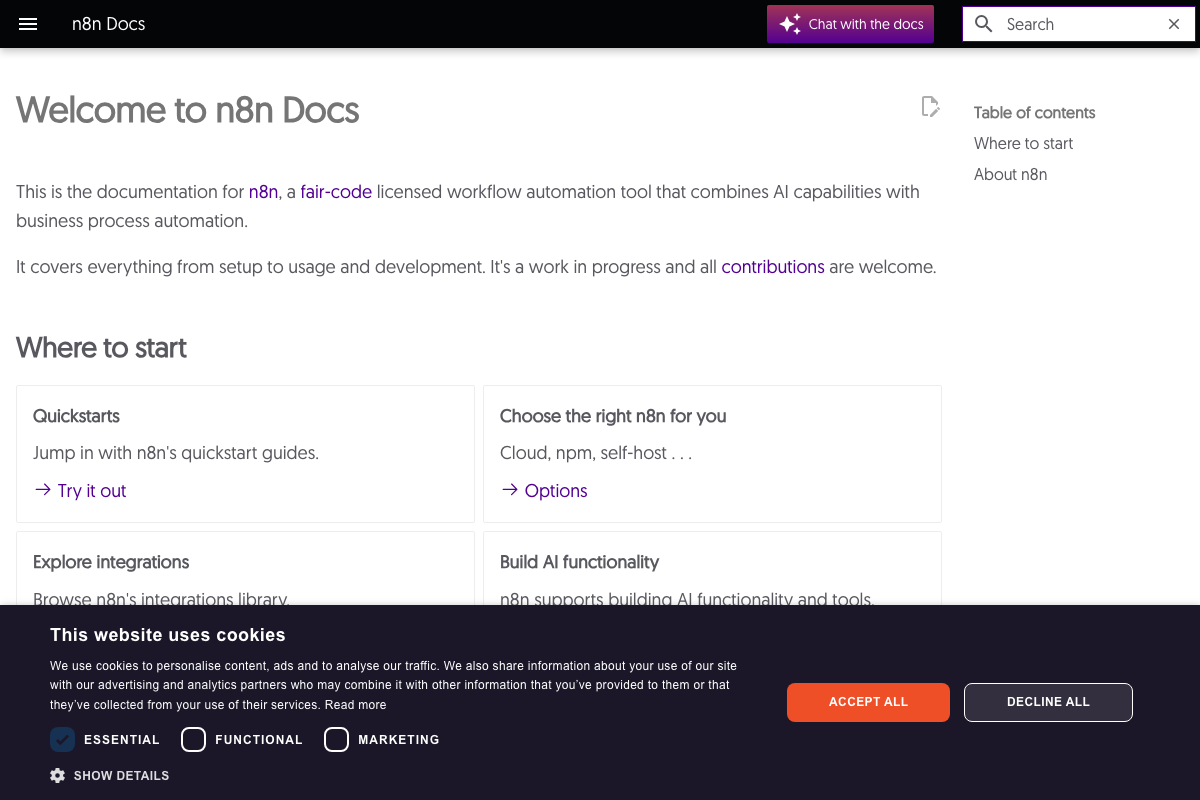Click the arrow icon before Options
The height and width of the screenshot is (800, 1200).
(510, 490)
